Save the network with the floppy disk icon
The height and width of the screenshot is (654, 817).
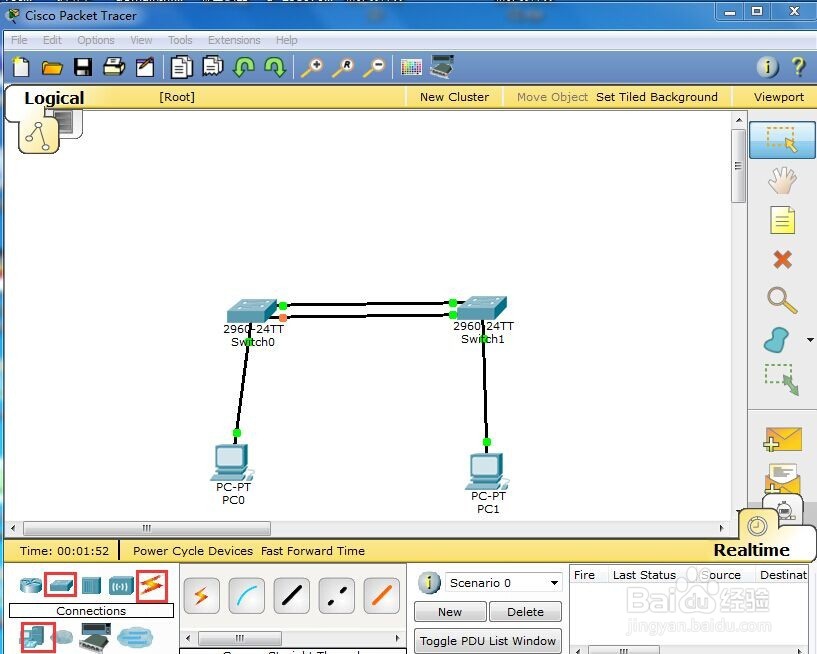click(x=83, y=67)
